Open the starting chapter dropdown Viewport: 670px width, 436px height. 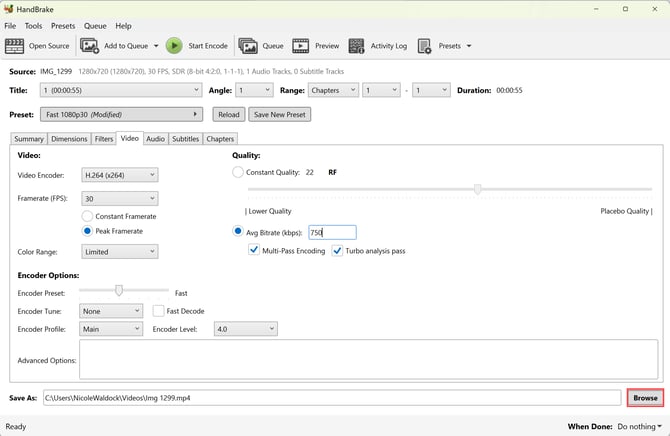point(381,90)
